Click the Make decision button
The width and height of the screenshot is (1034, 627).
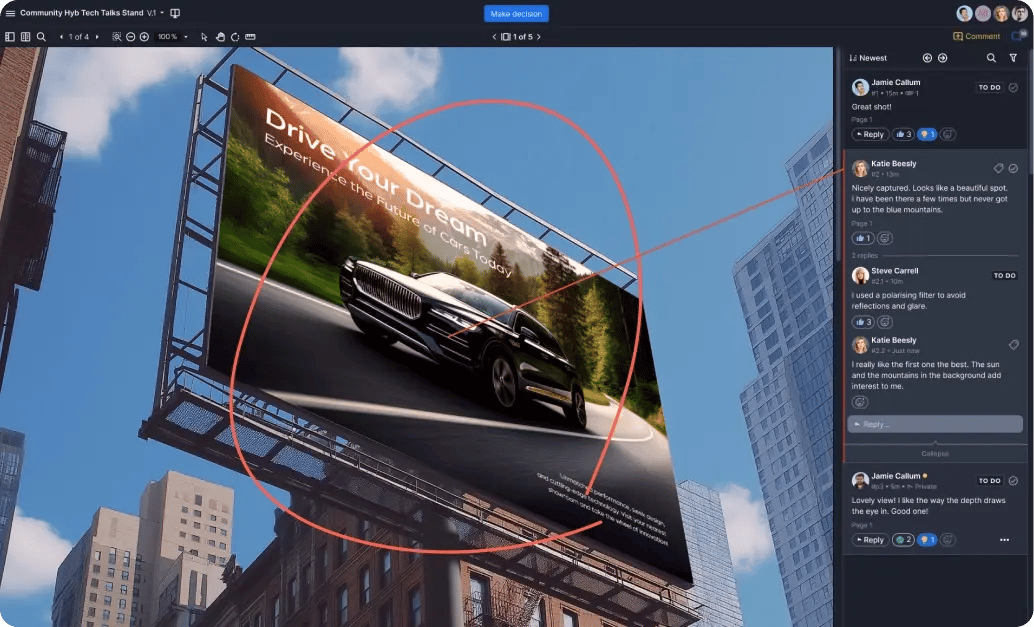pos(516,14)
